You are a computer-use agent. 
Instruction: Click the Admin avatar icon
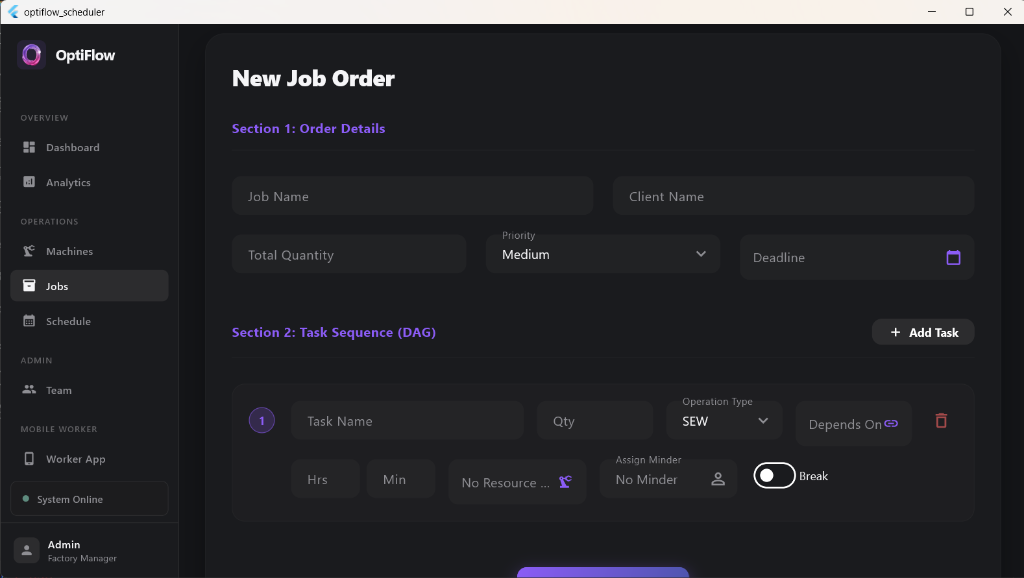tap(27, 550)
